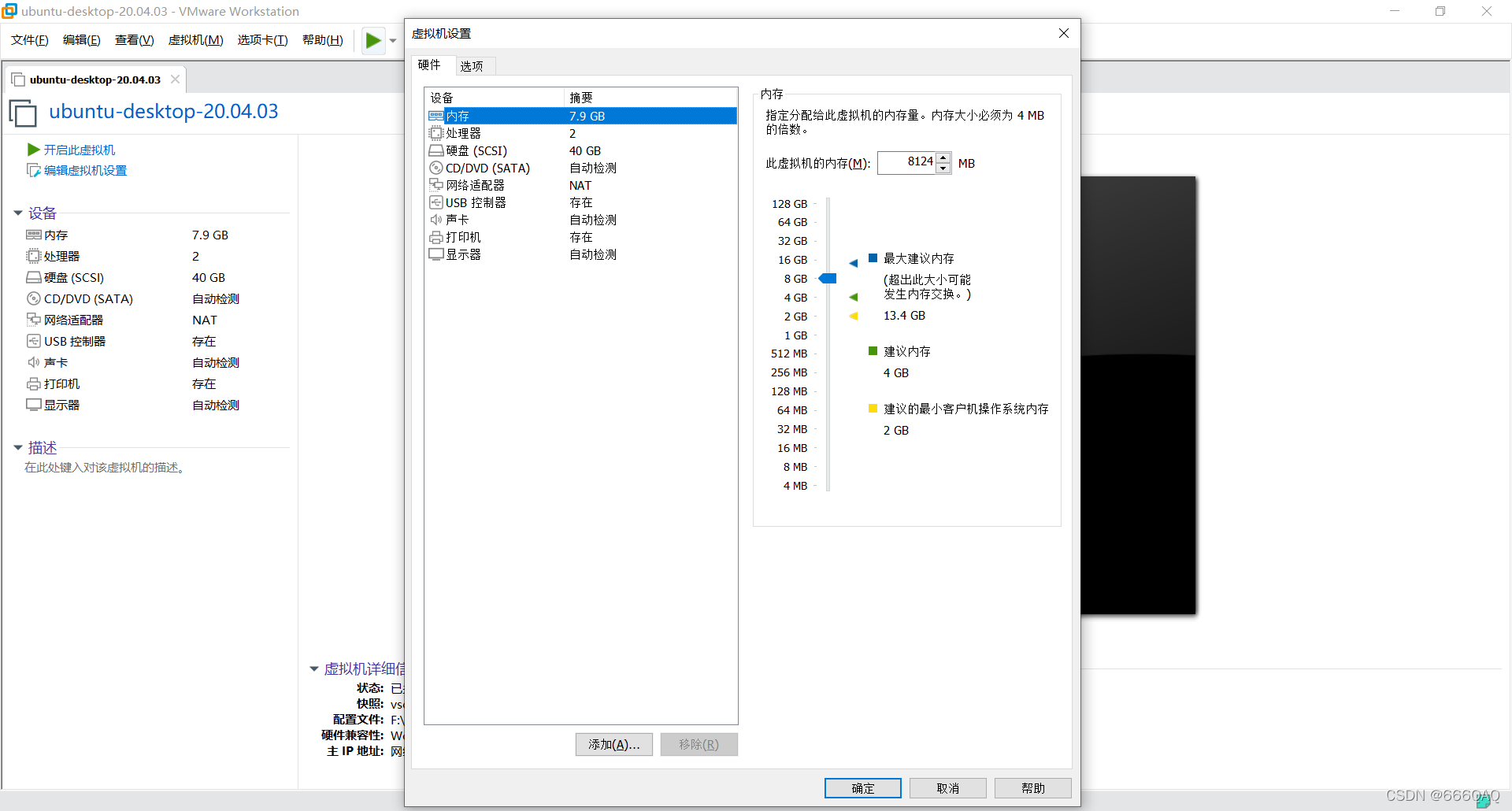Click the CD/DVD (SATA) disc icon in the dialog list
The width and height of the screenshot is (1512, 811).
click(x=436, y=168)
